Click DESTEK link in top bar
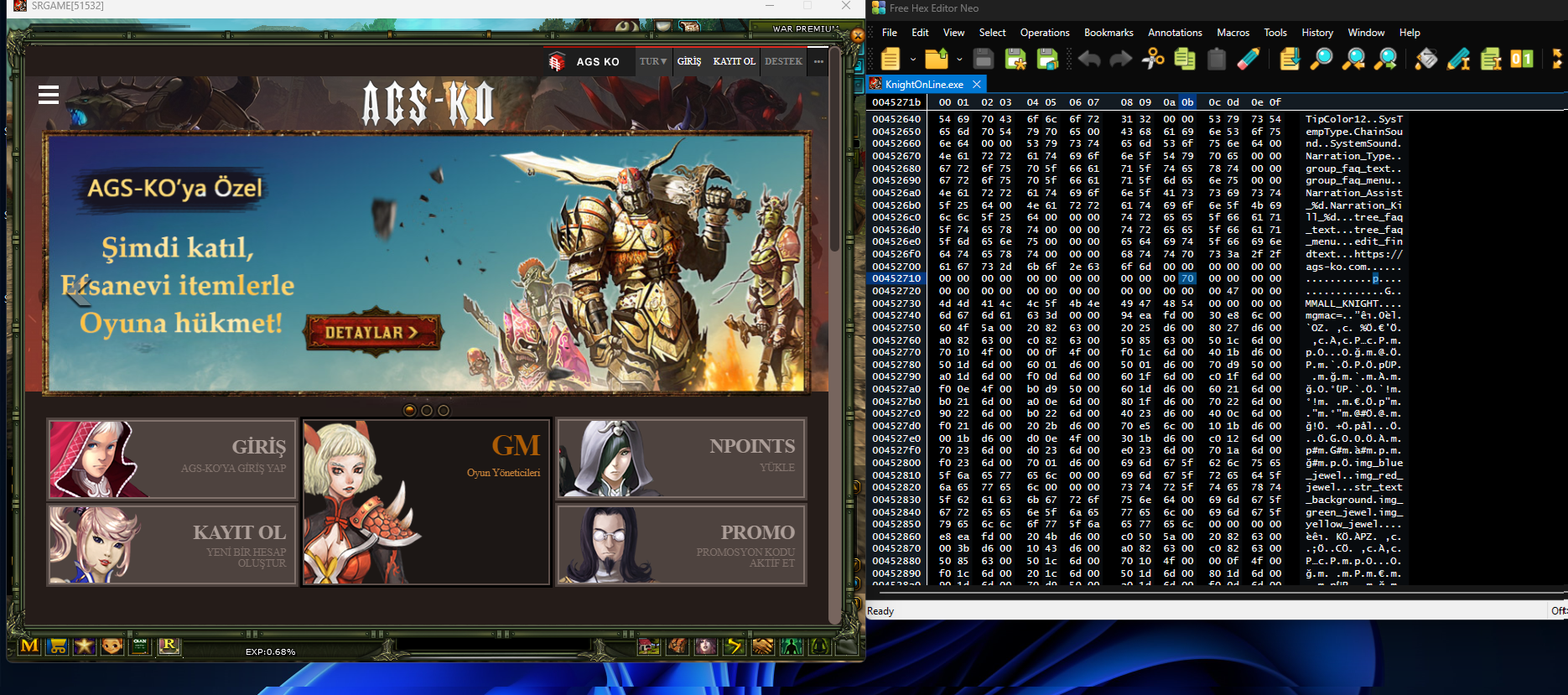Image resolution: width=1568 pixels, height=695 pixels. (783, 61)
